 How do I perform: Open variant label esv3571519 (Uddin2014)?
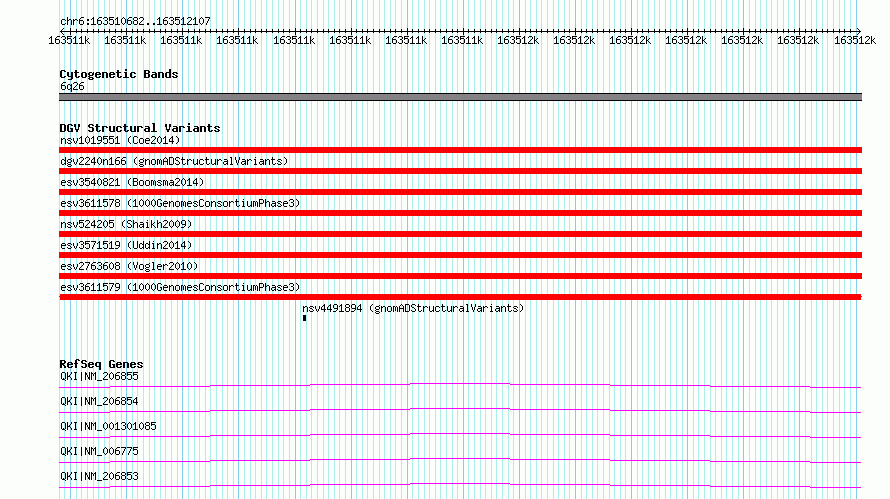(x=126, y=245)
